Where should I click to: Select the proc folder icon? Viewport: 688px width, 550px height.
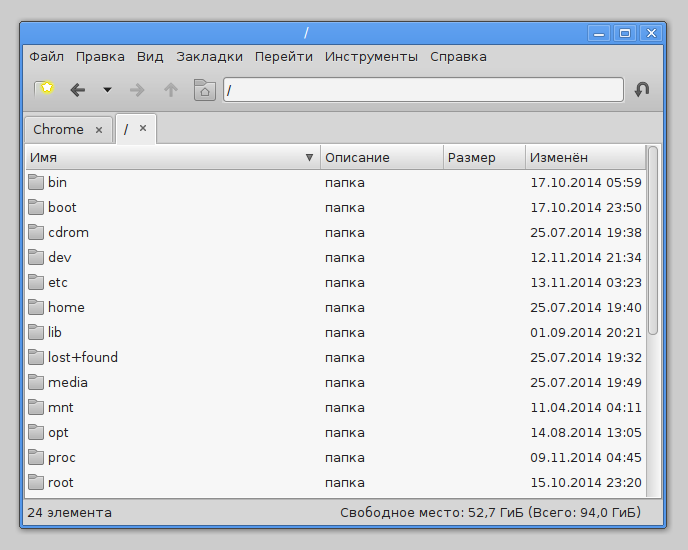click(x=36, y=457)
